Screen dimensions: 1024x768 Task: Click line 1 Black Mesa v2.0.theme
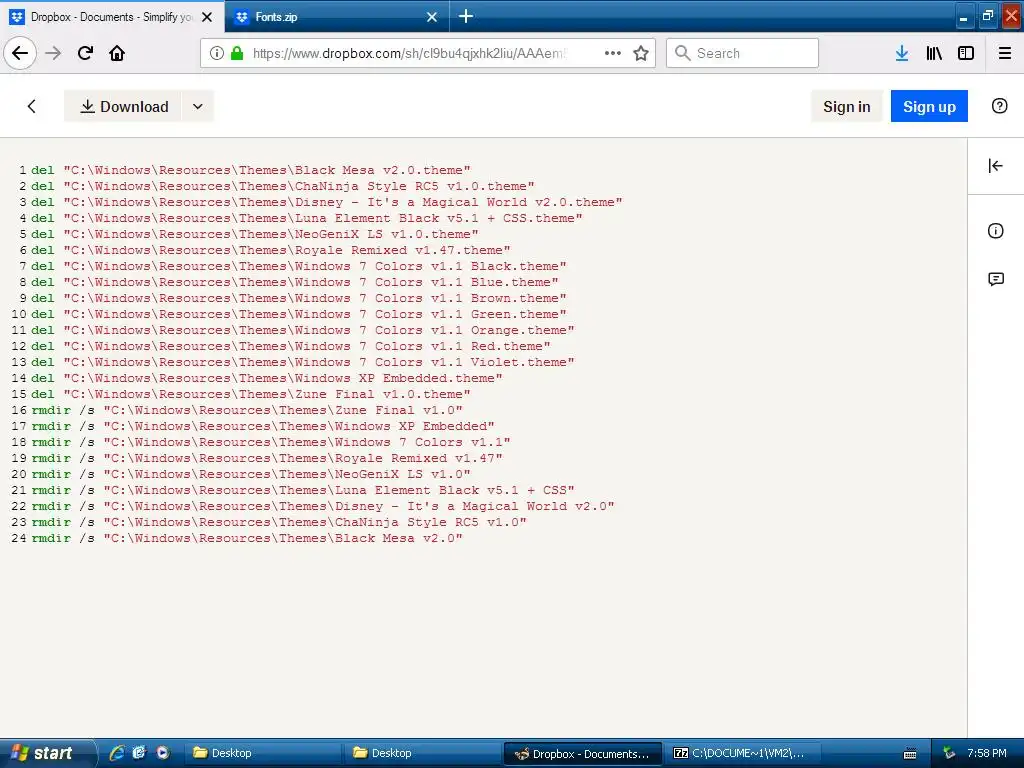click(251, 170)
